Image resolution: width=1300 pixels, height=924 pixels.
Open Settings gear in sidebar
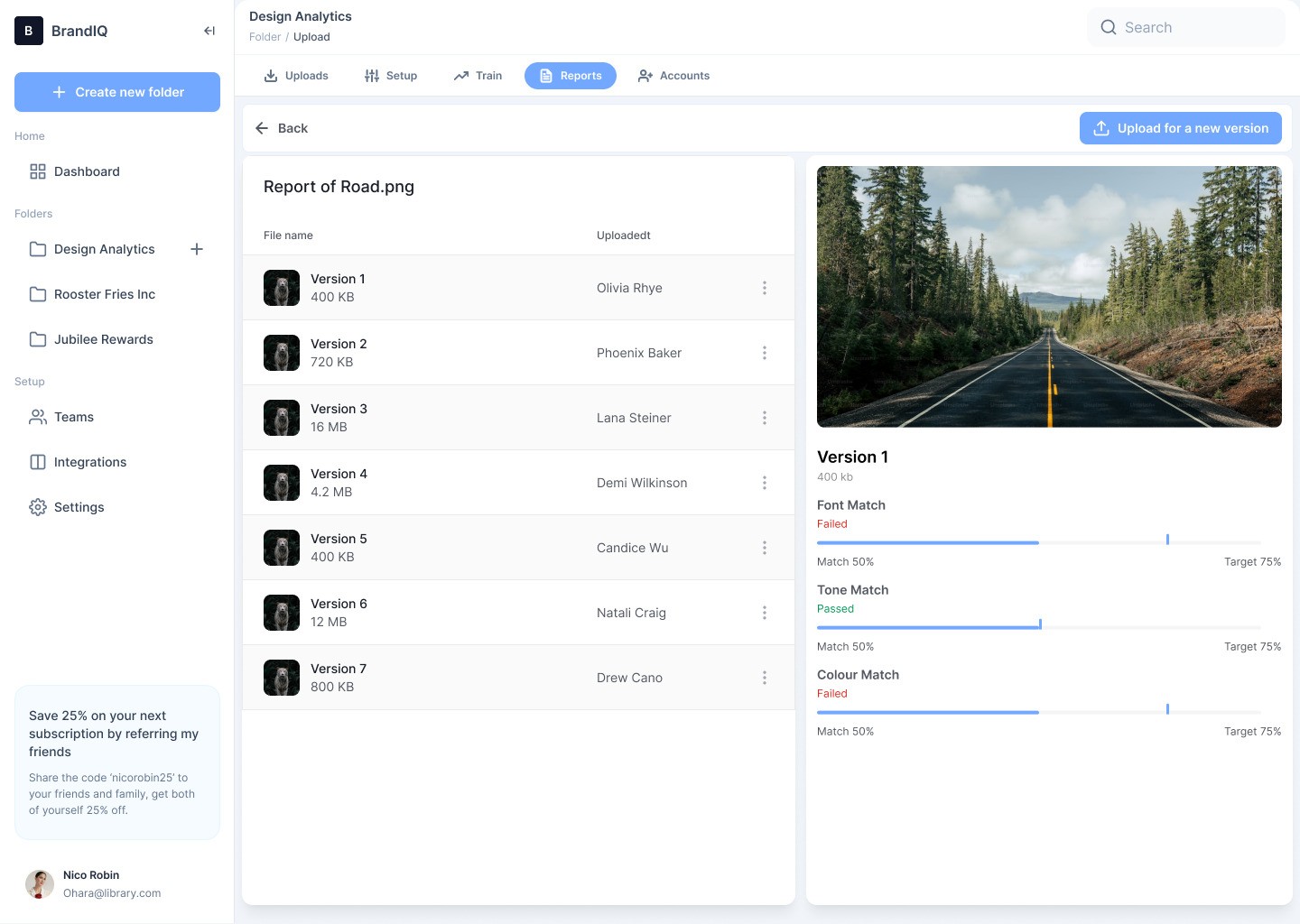pos(38,507)
